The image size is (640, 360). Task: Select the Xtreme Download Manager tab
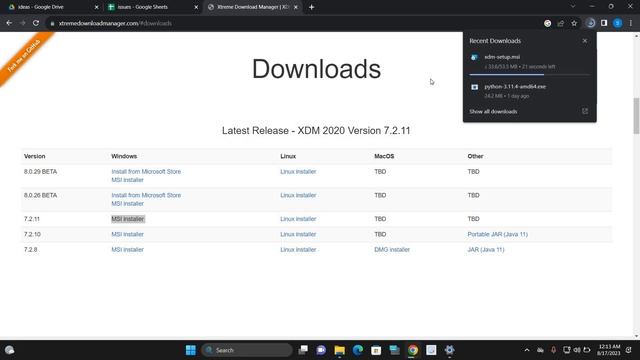coord(253,7)
